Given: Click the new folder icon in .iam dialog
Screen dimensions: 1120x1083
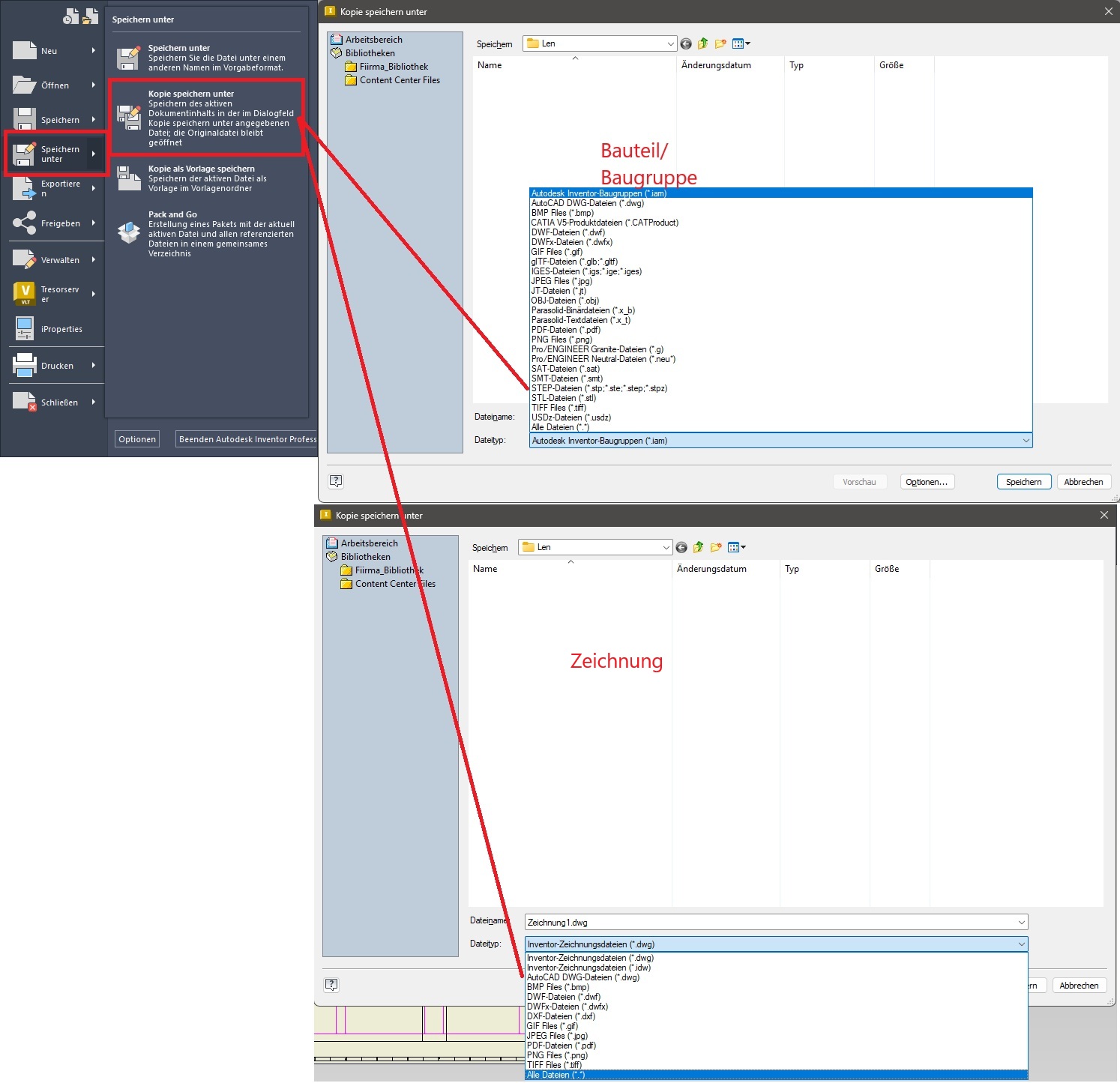Looking at the screenshot, I should 720,43.
